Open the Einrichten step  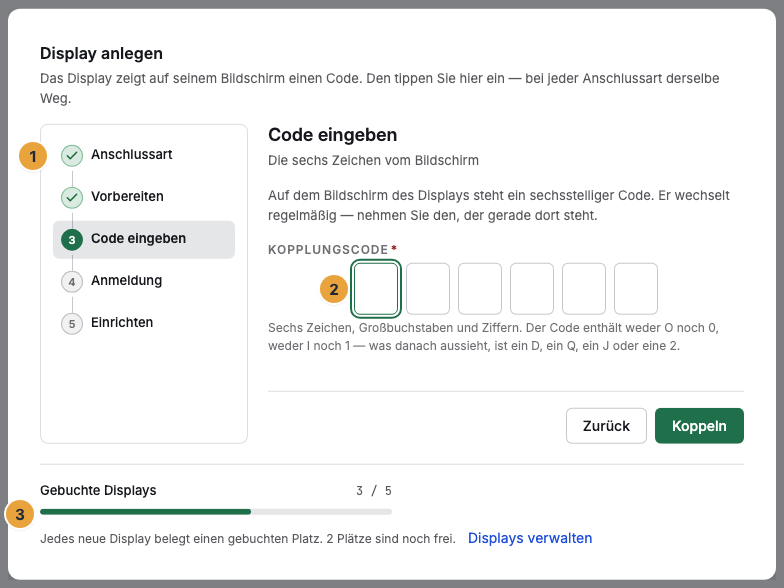(x=144, y=323)
